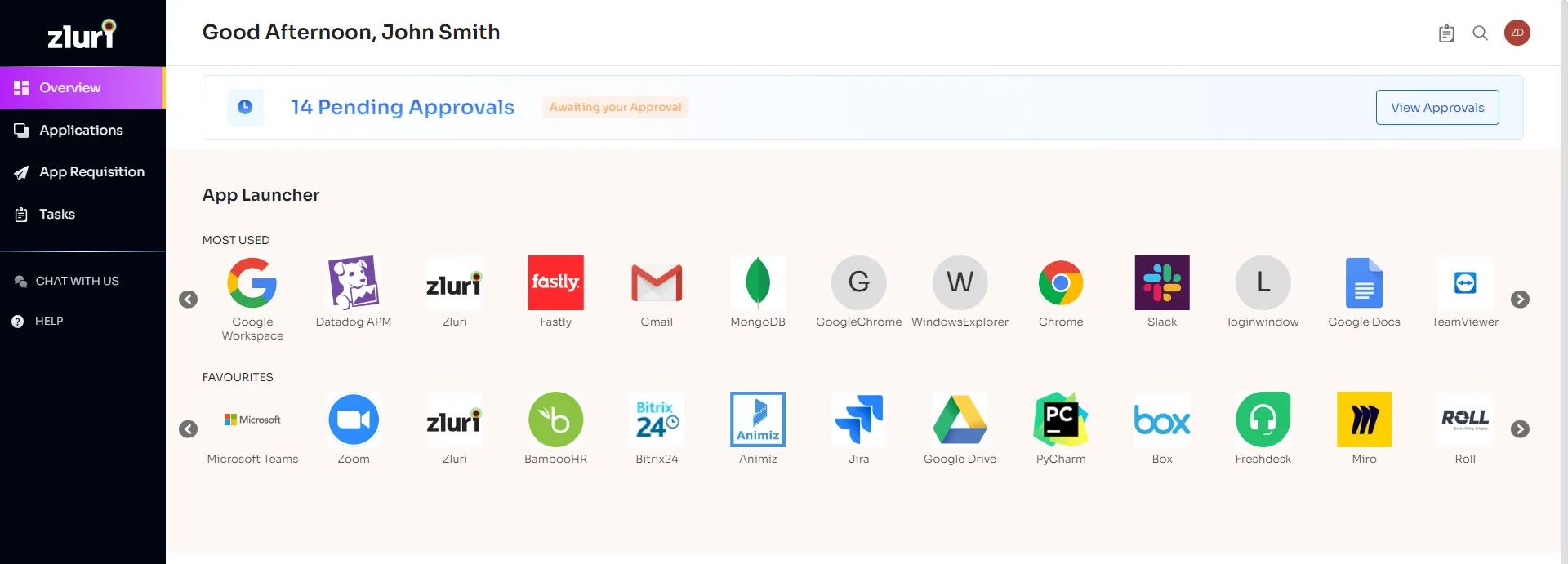
Task: Open WindowsExplorer W icon
Action: click(960, 283)
